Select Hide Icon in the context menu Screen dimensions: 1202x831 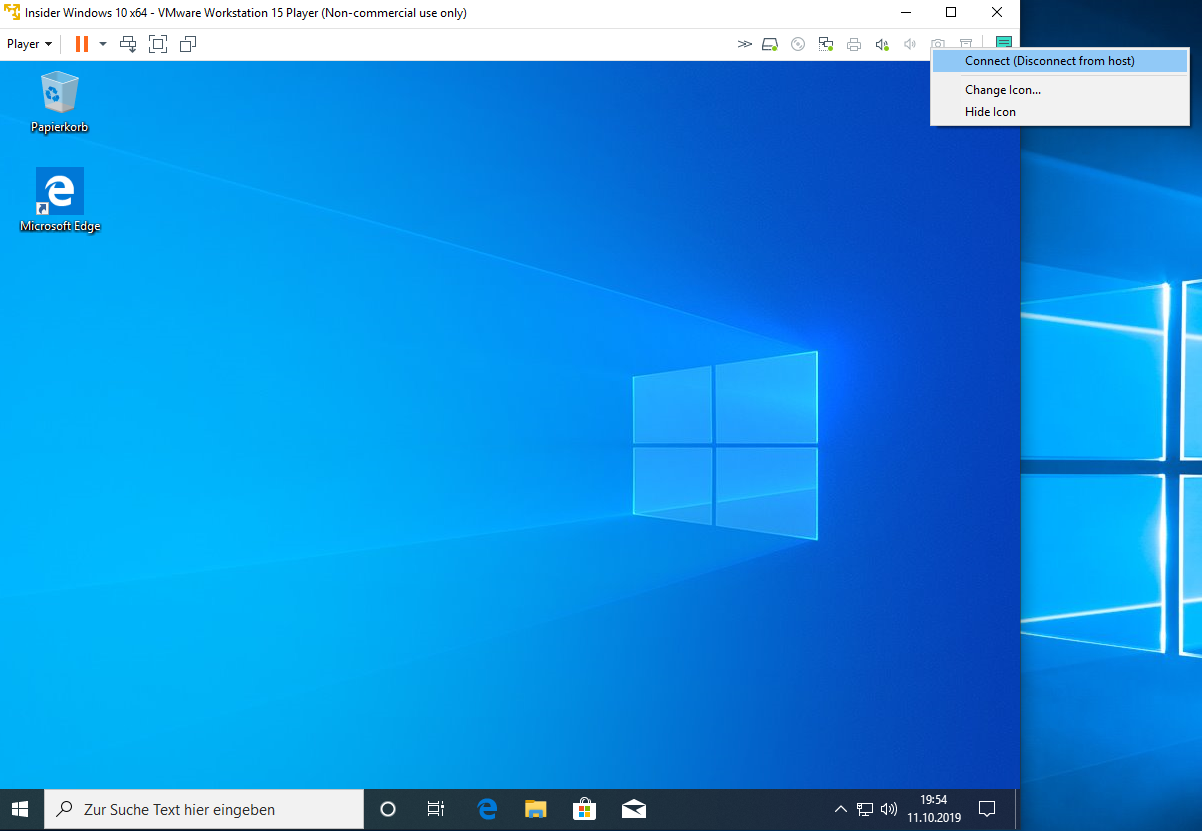tap(990, 112)
